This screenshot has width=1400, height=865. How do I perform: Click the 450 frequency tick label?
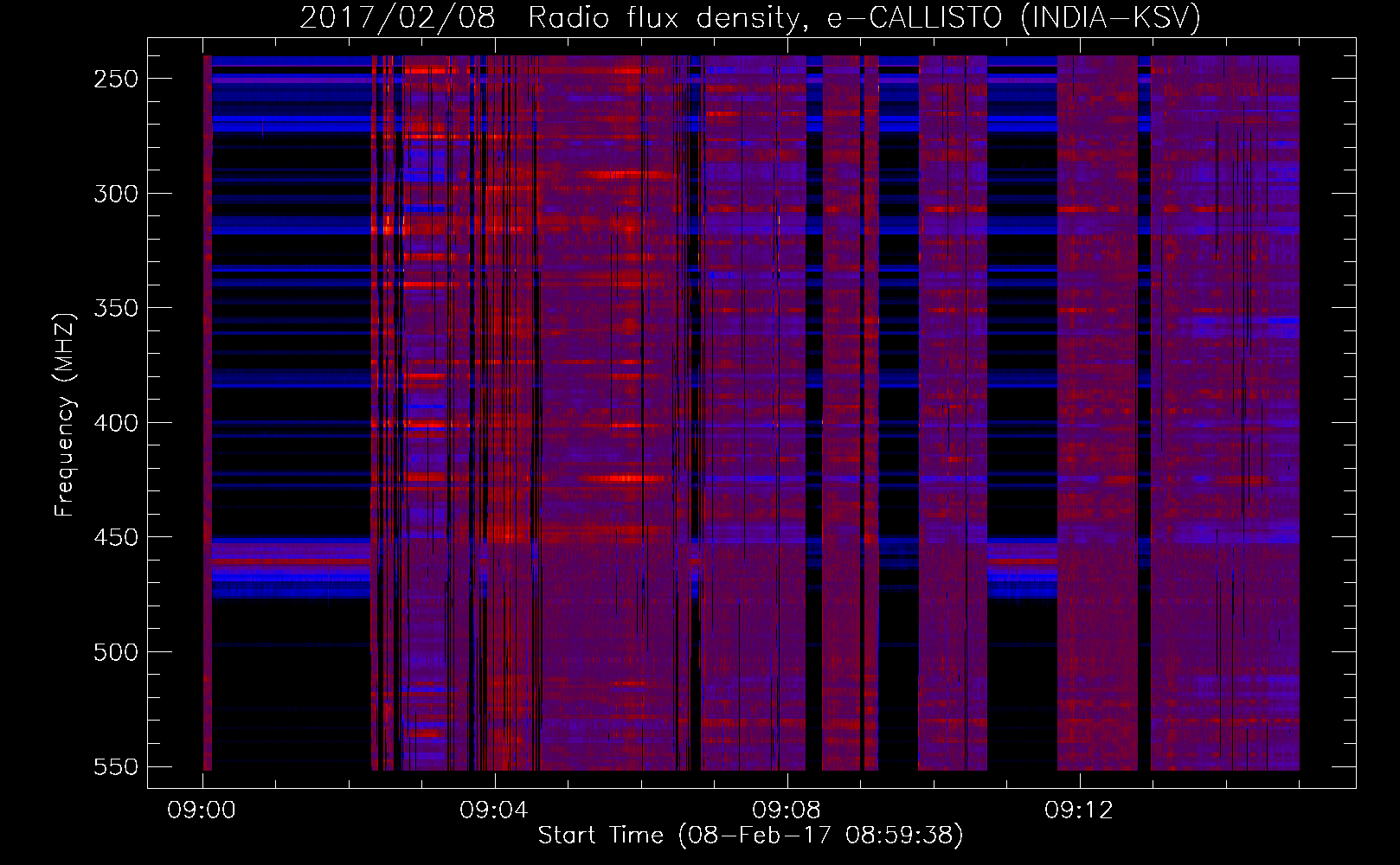pos(116,537)
